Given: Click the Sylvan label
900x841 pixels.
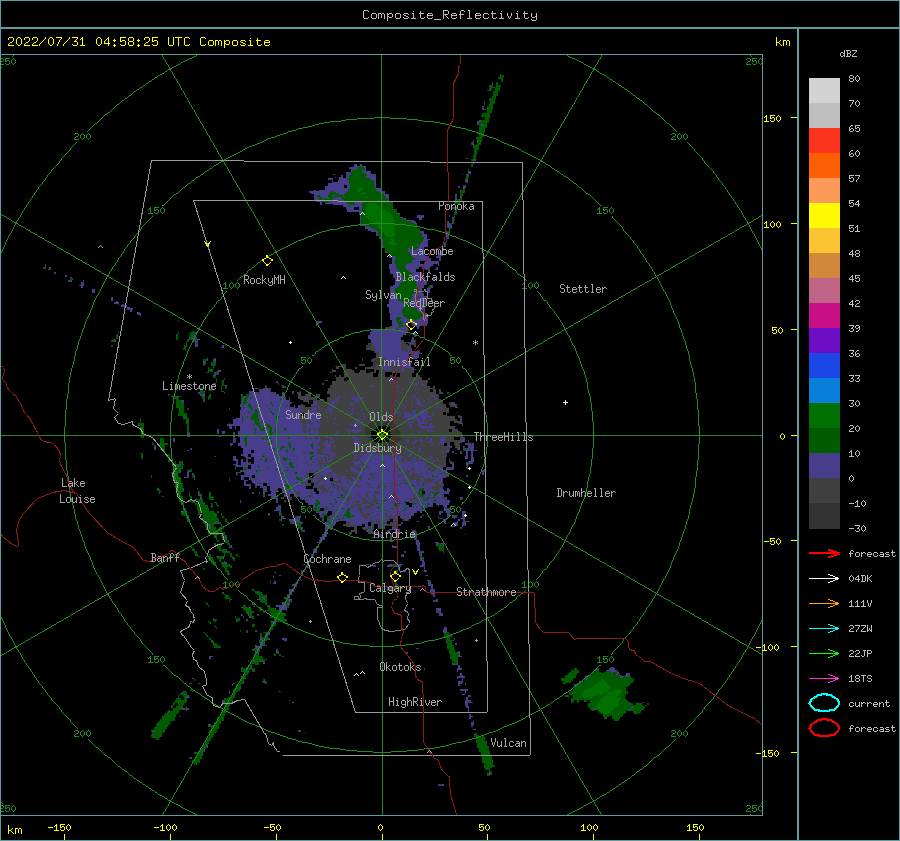Looking at the screenshot, I should point(383,295).
